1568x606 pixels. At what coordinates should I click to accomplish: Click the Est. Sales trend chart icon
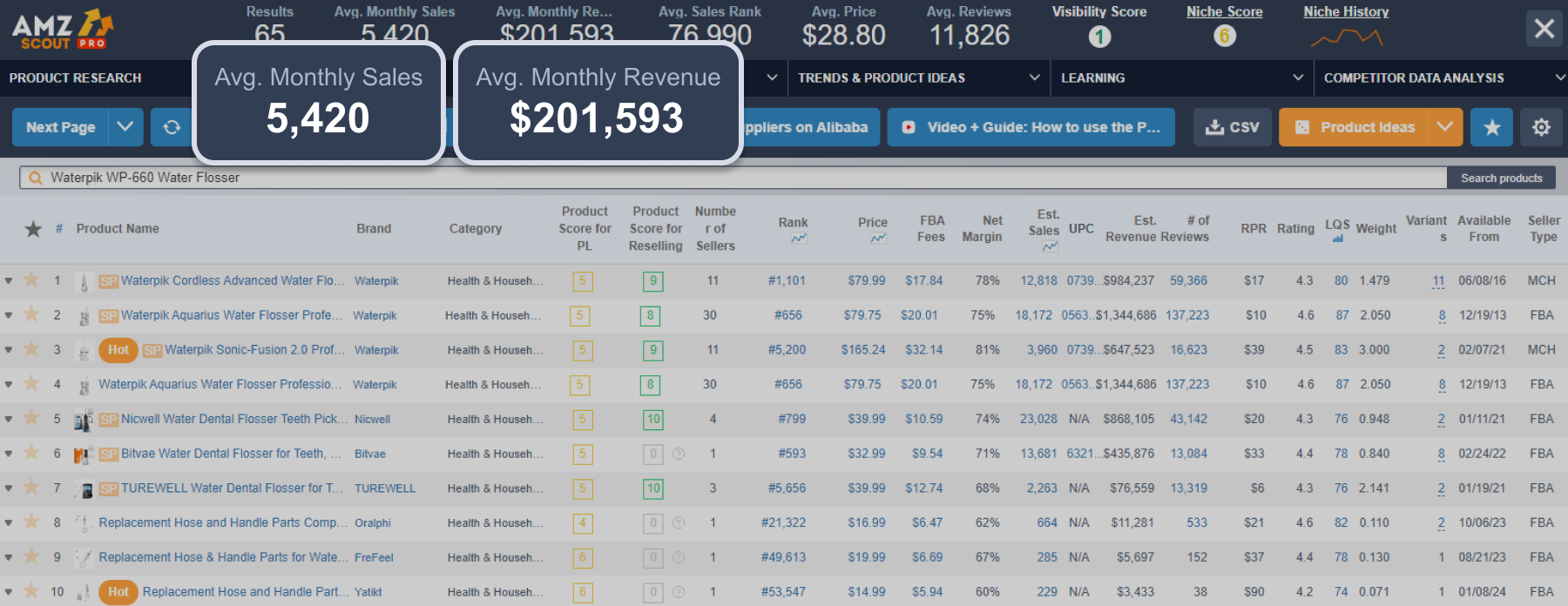coord(1051,246)
